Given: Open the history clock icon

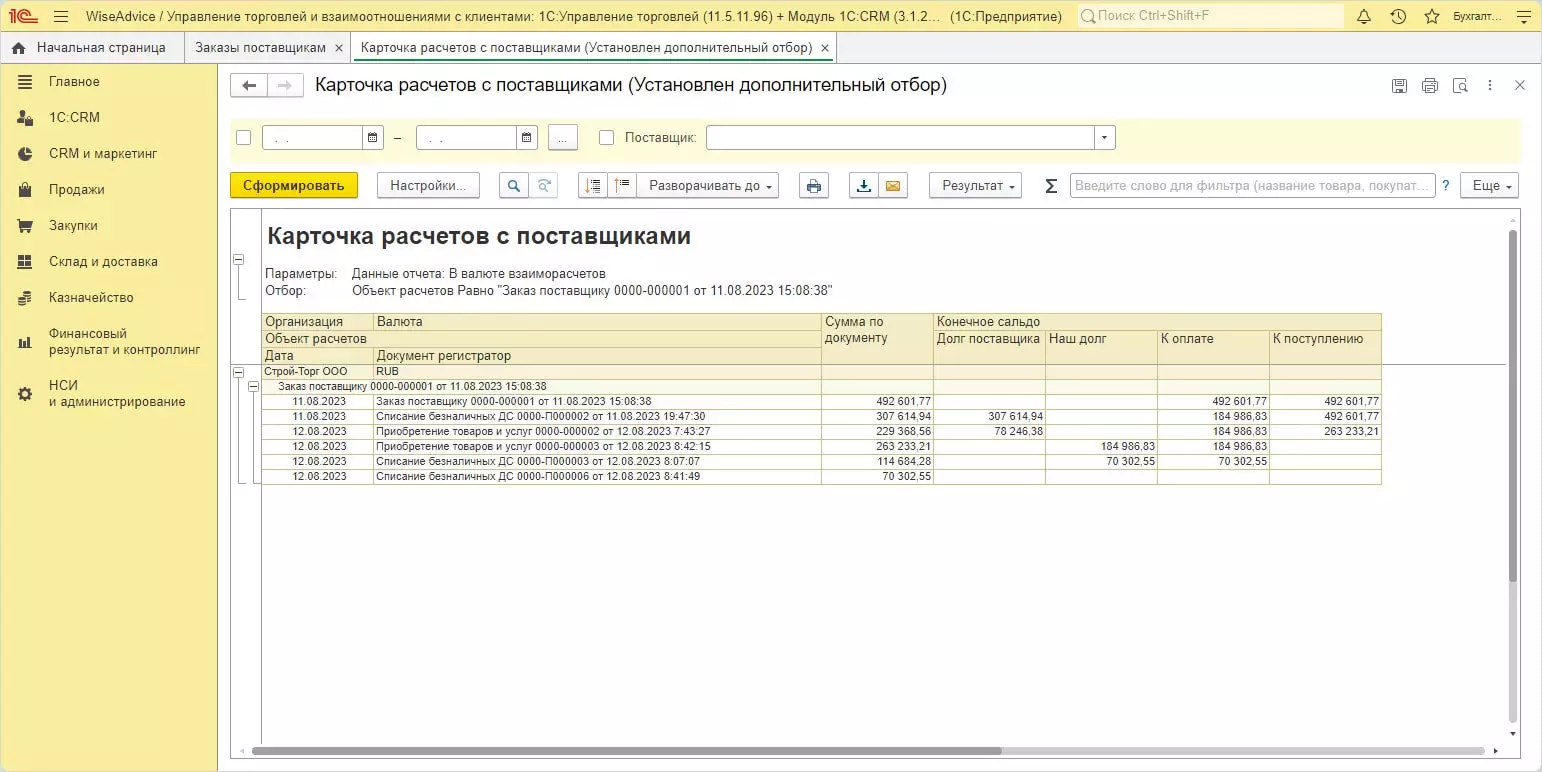Looking at the screenshot, I should (x=1398, y=17).
